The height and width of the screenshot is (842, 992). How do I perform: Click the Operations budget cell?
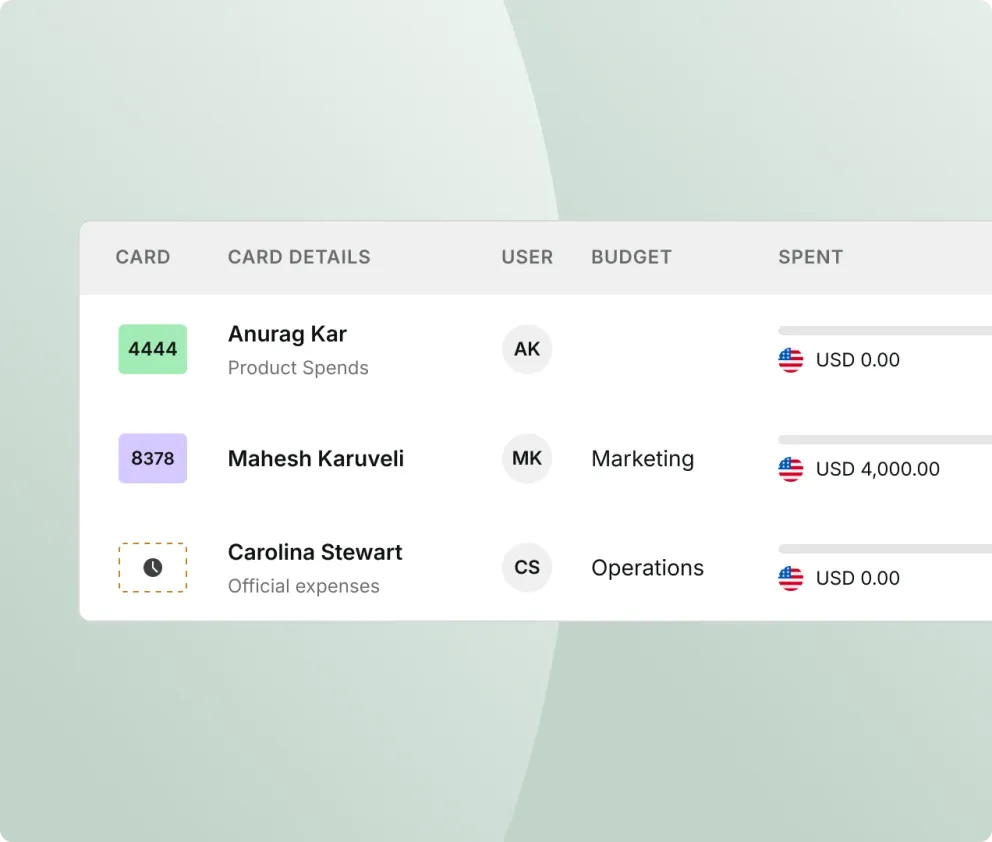click(647, 568)
